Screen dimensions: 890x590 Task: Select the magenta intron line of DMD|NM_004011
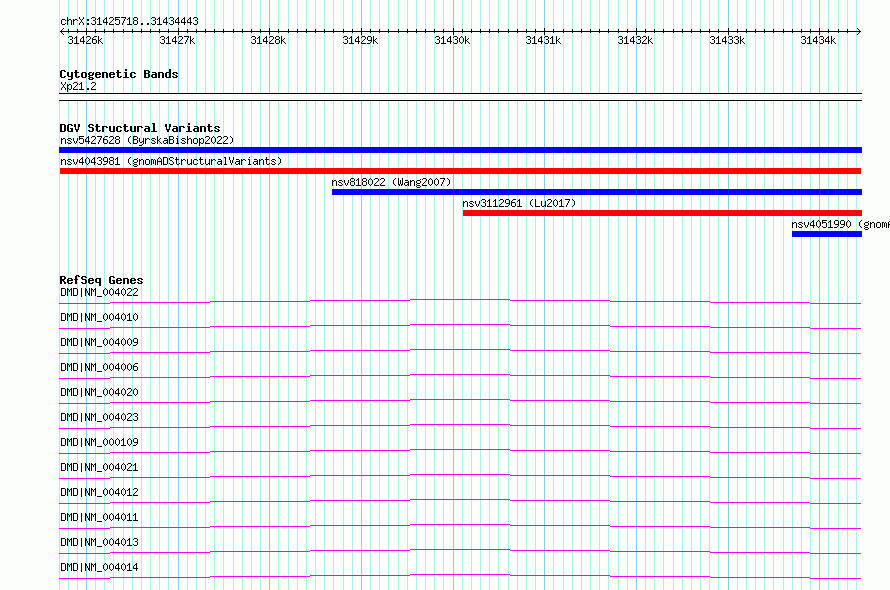tap(460, 525)
